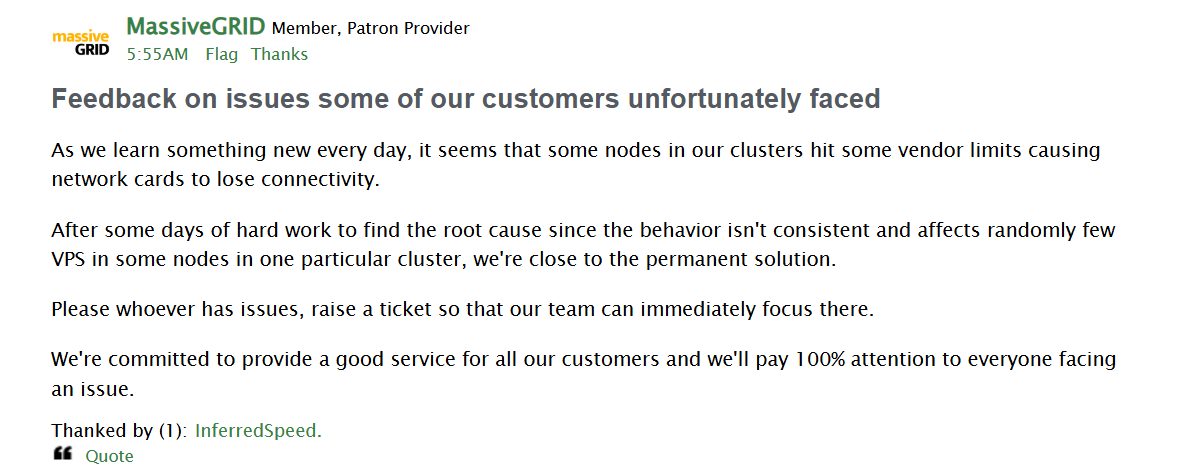Image resolution: width=1187 pixels, height=475 pixels.
Task: Open the MassiveGRID avatar logo
Action: click(80, 43)
